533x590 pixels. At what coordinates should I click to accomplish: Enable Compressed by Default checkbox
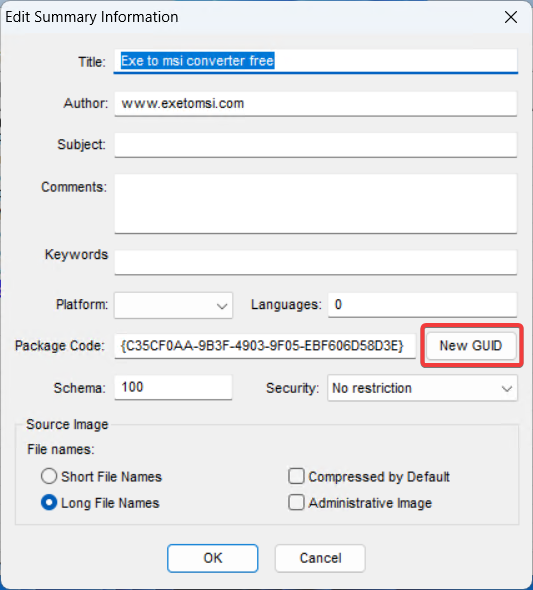pos(369,477)
